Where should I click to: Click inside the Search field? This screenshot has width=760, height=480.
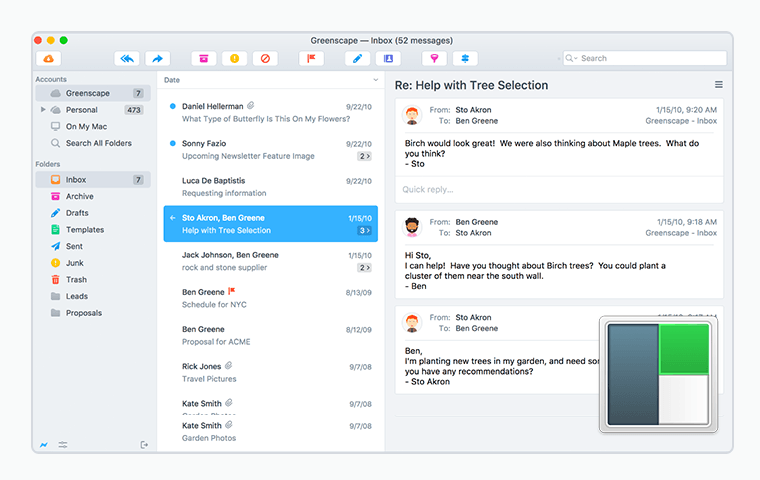[645, 58]
